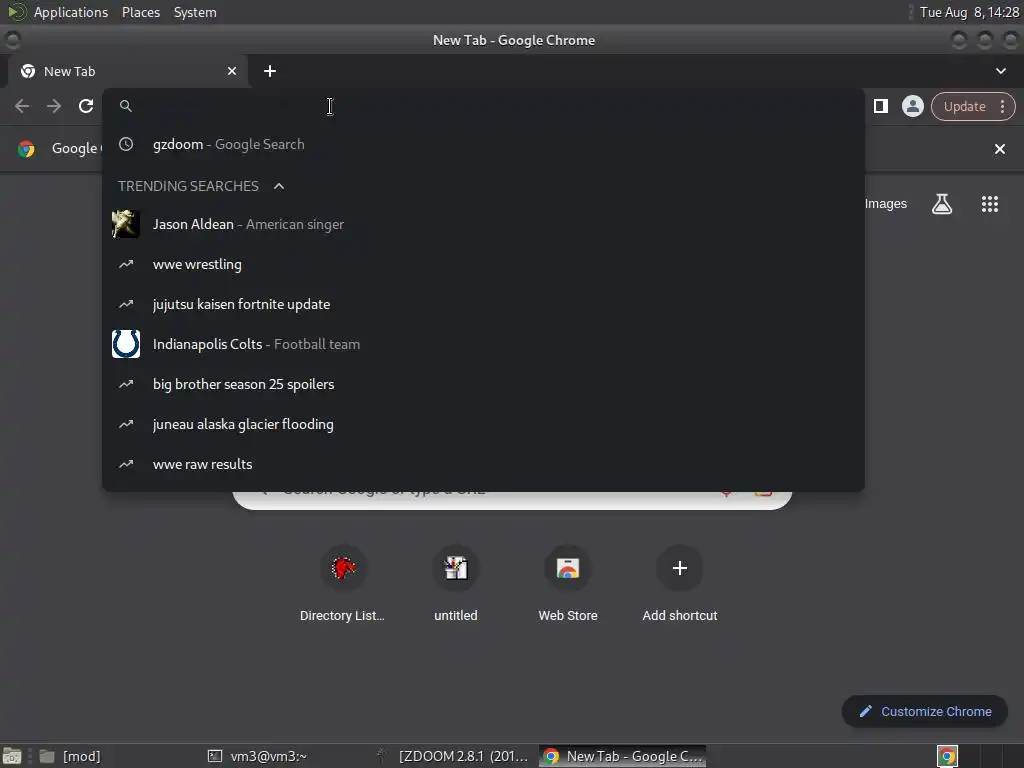Toggle the Chrome side panel icon

881,106
